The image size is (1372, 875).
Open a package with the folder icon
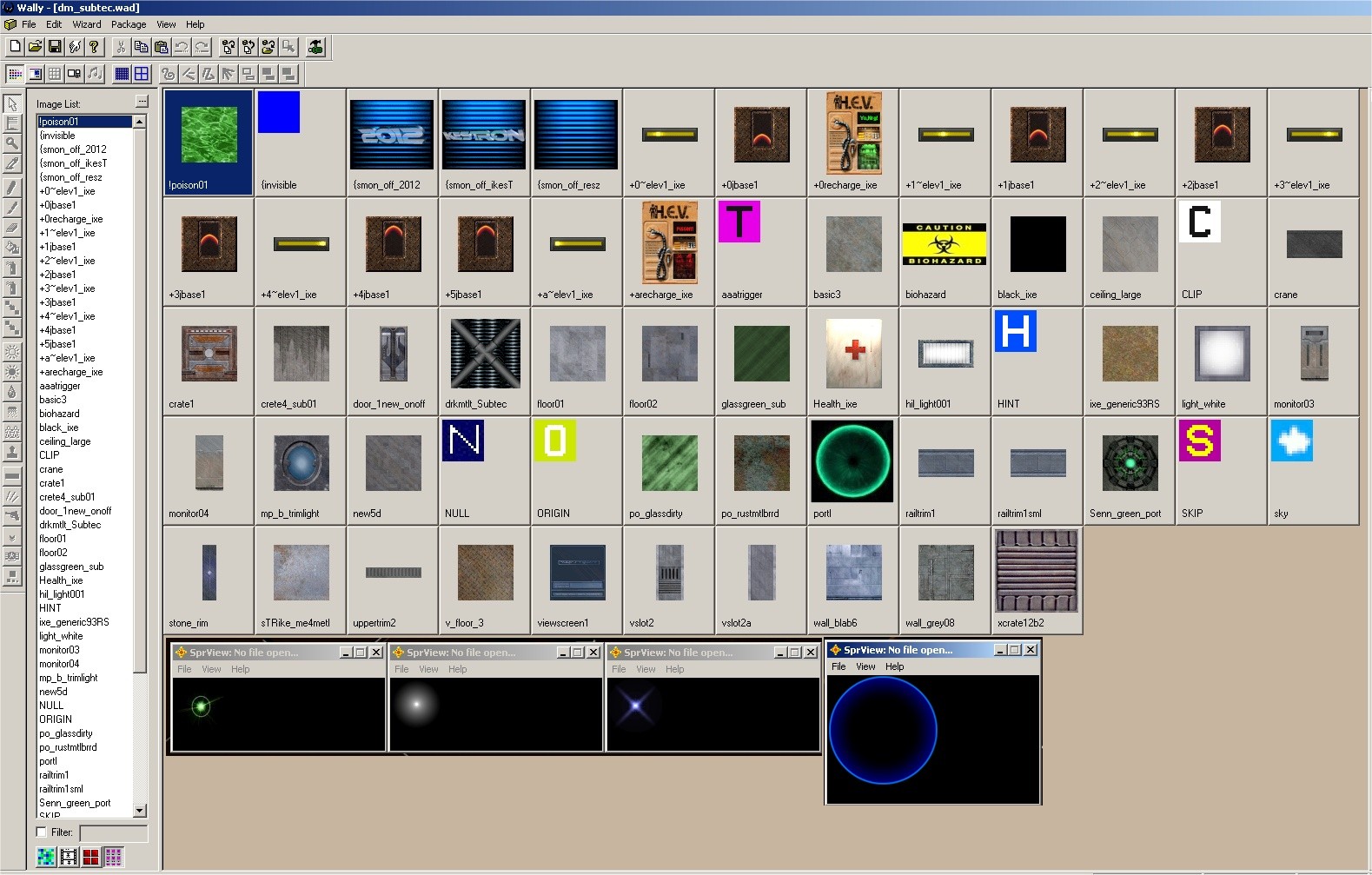[x=35, y=47]
